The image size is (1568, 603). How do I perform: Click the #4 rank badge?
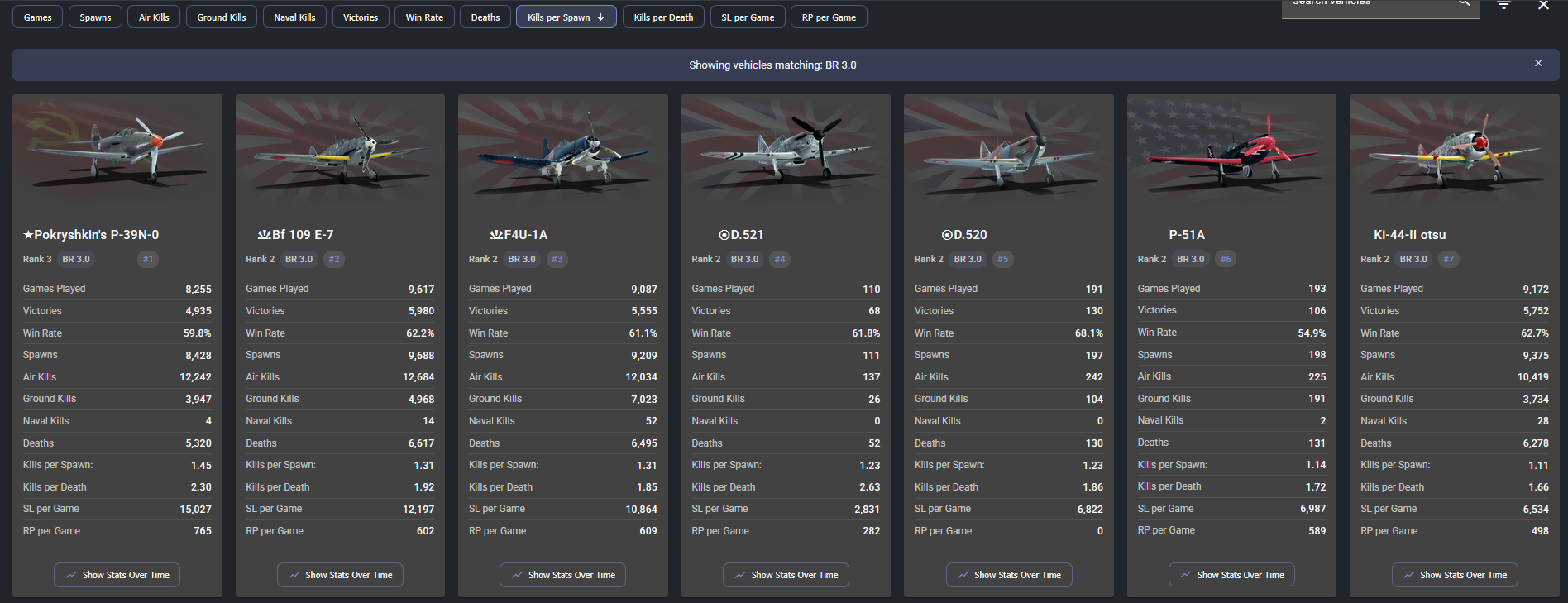tap(780, 259)
